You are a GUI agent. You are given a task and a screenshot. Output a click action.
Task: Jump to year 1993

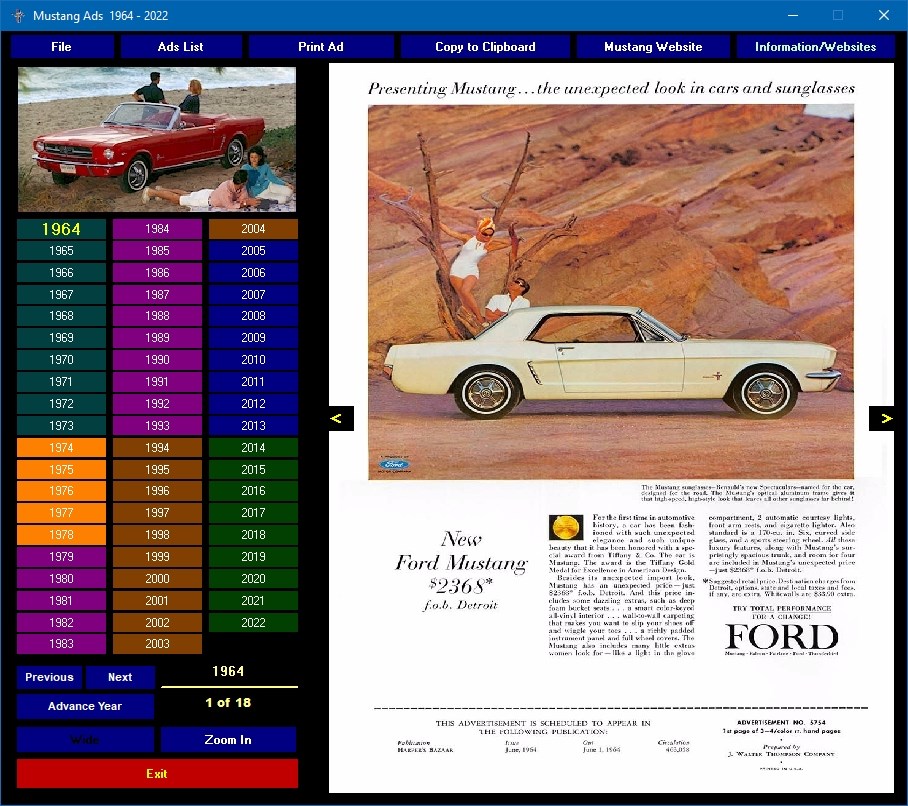point(158,426)
